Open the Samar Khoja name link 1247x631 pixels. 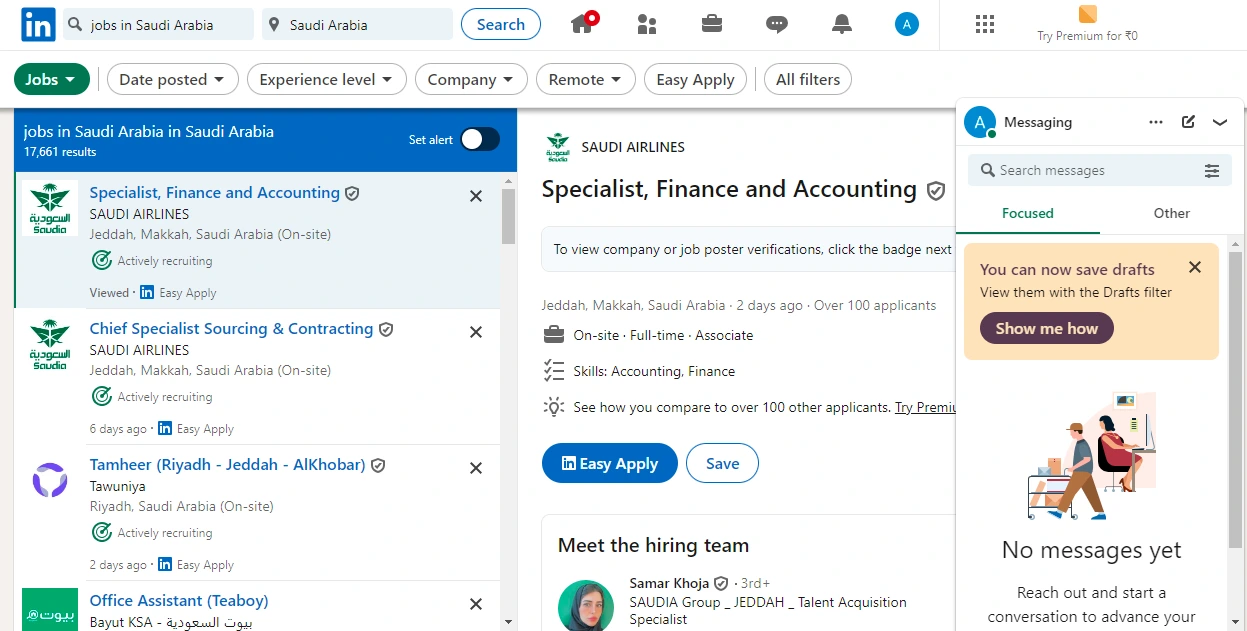(x=669, y=583)
